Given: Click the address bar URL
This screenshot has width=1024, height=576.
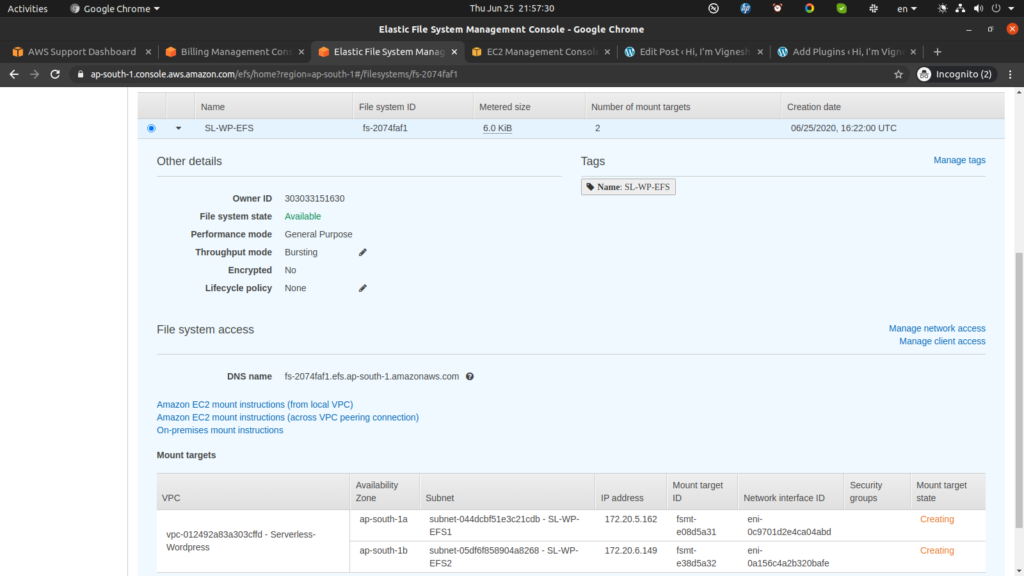Looking at the screenshot, I should [274, 74].
